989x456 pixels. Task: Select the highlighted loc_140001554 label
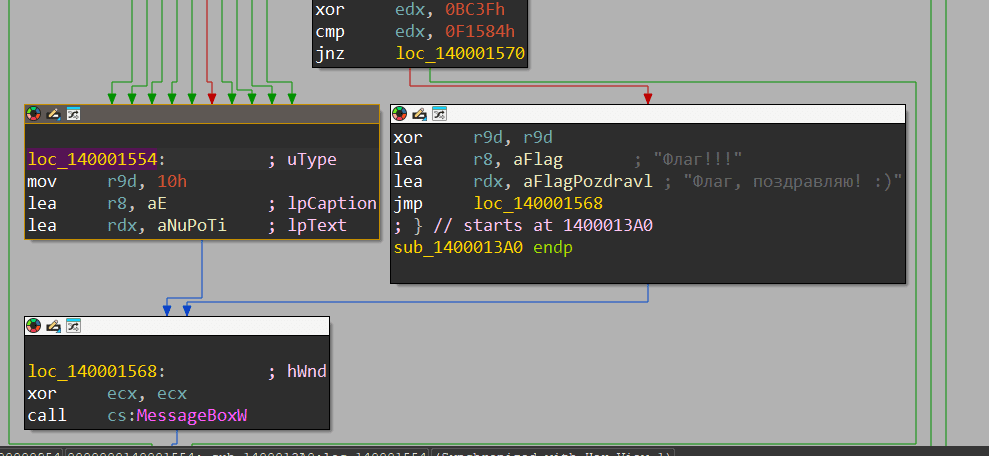93,160
